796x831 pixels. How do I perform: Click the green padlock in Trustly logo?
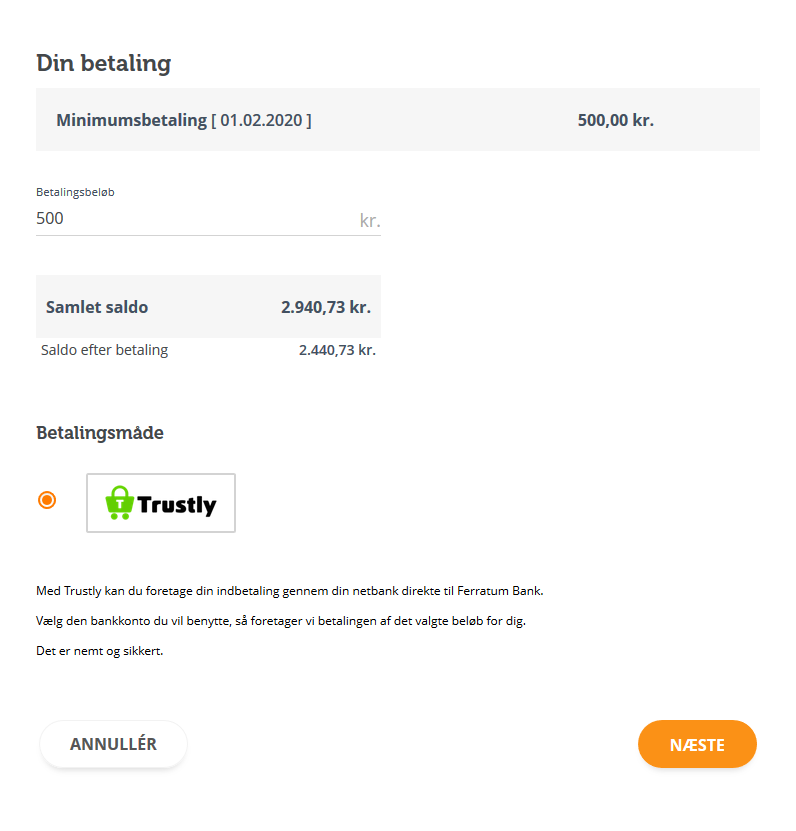(120, 502)
